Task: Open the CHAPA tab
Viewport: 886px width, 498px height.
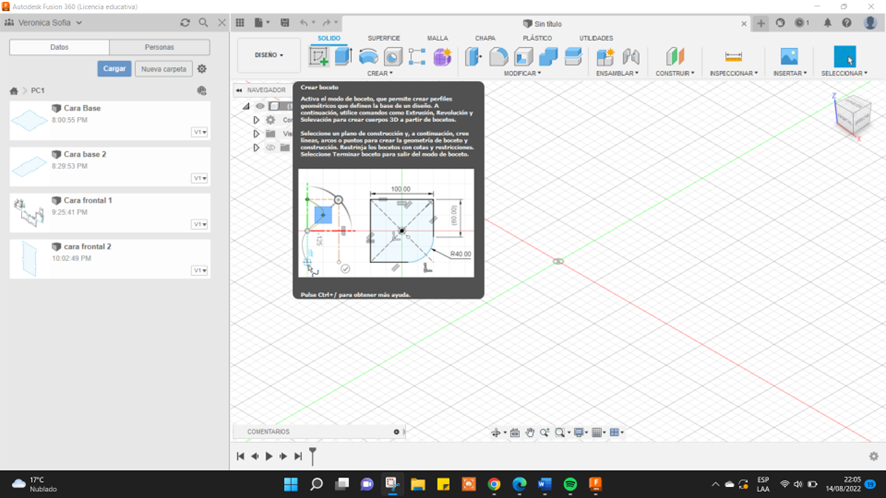Action: tap(485, 38)
